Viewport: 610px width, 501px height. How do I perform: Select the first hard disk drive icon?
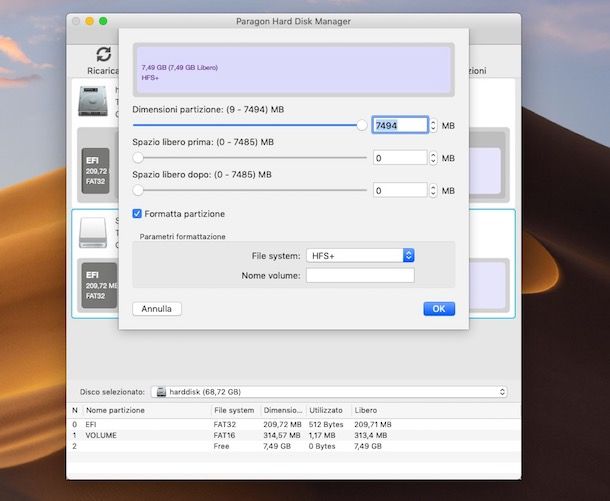93,101
